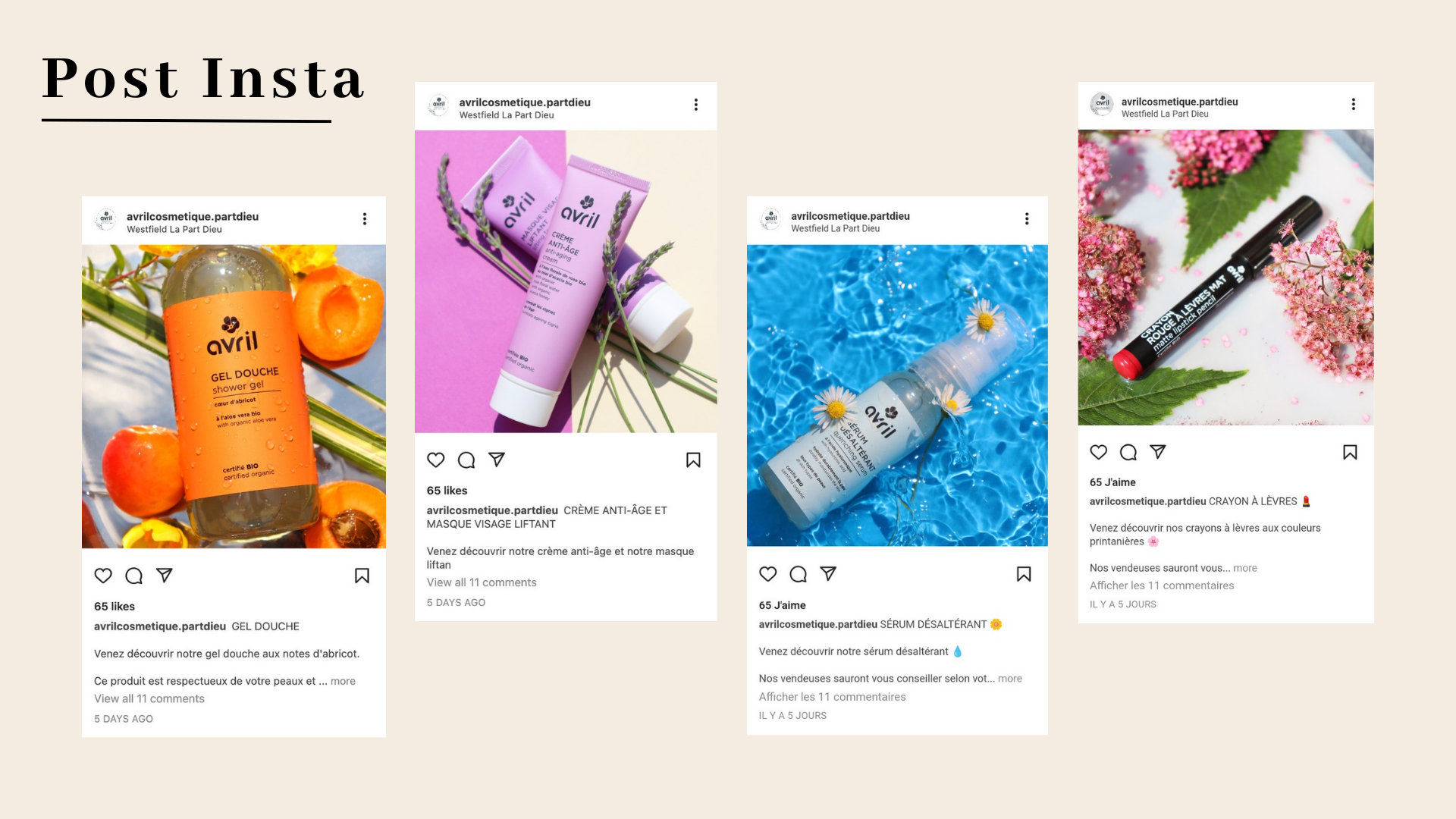Bookmark the GEL DOUCHE post
The width and height of the screenshot is (1456, 819).
point(362,576)
